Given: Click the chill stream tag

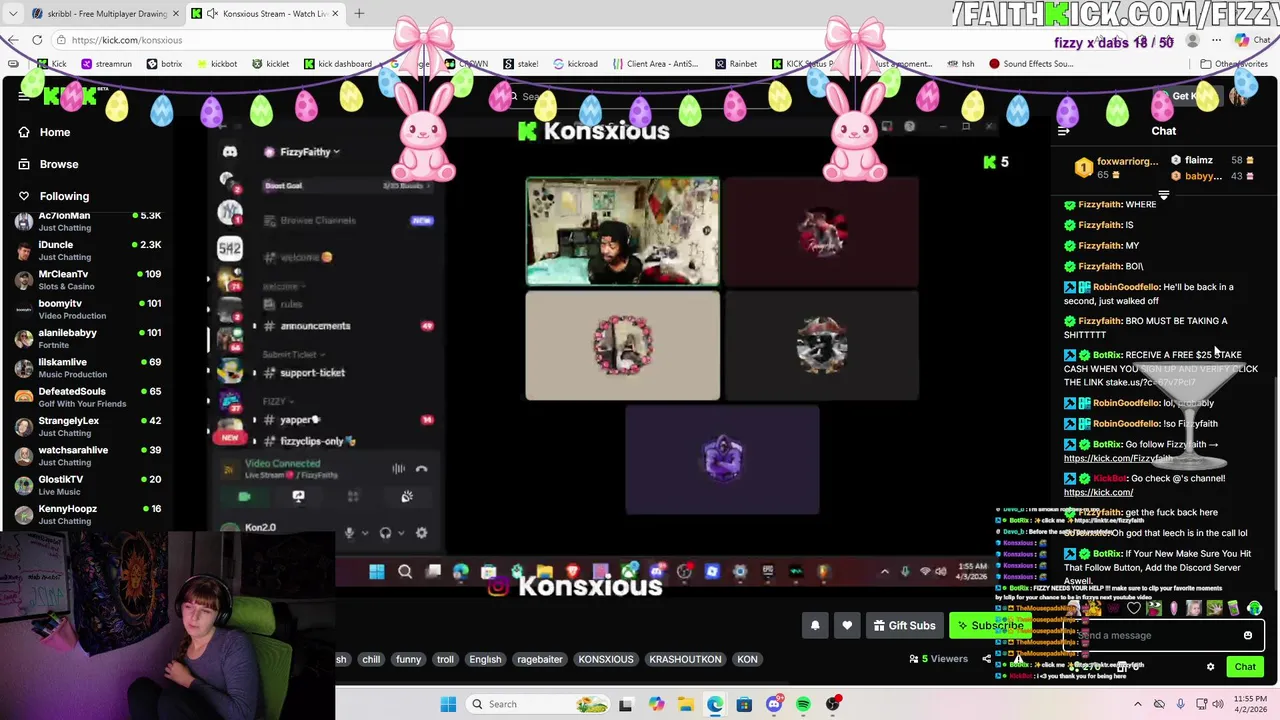Looking at the screenshot, I should pyautogui.click(x=371, y=659).
